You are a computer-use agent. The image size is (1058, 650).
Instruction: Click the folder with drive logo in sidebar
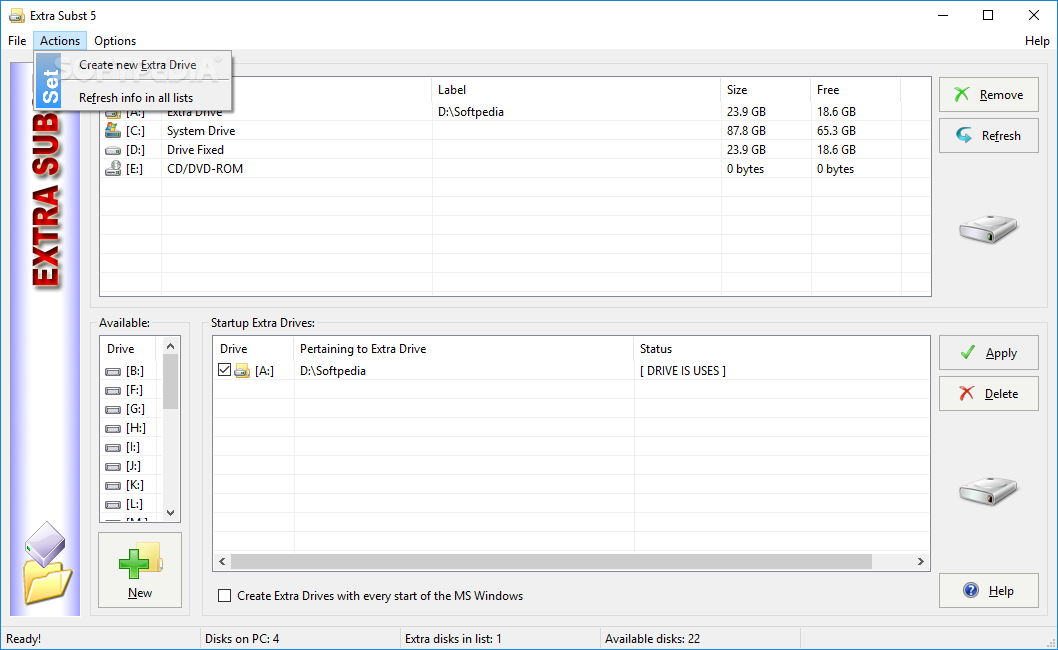[x=47, y=564]
